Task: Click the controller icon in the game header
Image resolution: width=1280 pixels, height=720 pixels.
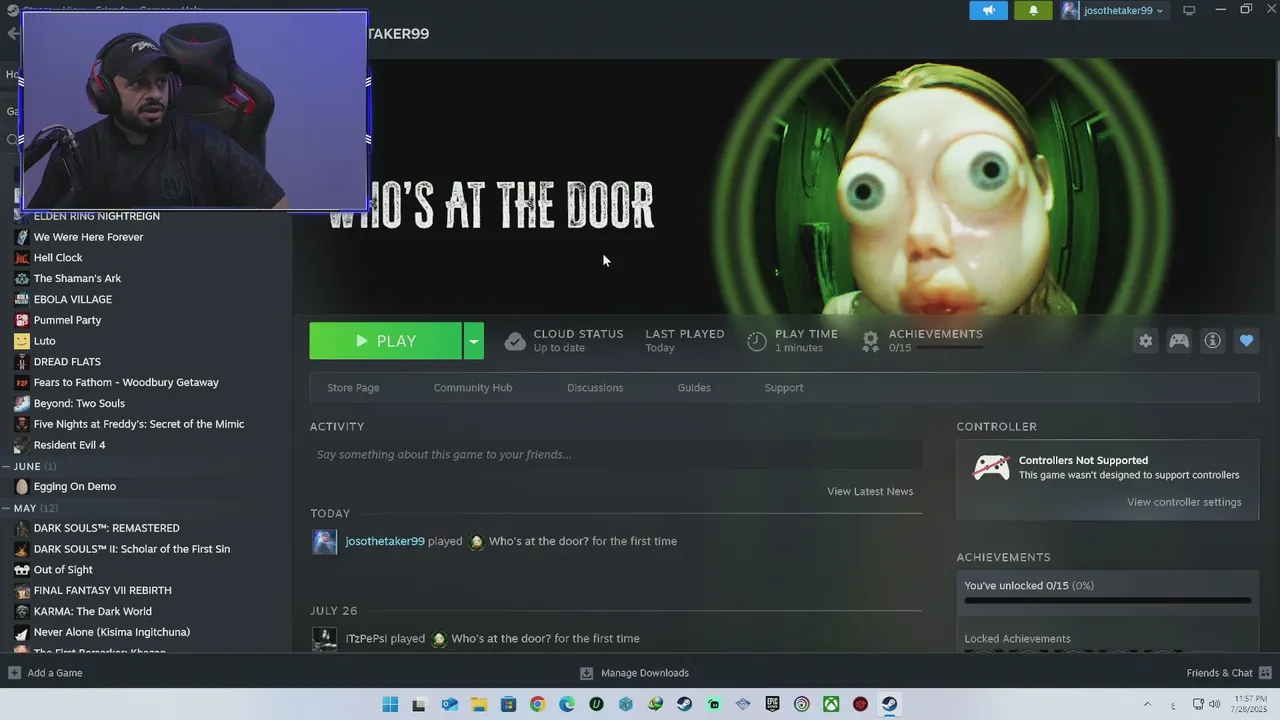Action: 1180,341
